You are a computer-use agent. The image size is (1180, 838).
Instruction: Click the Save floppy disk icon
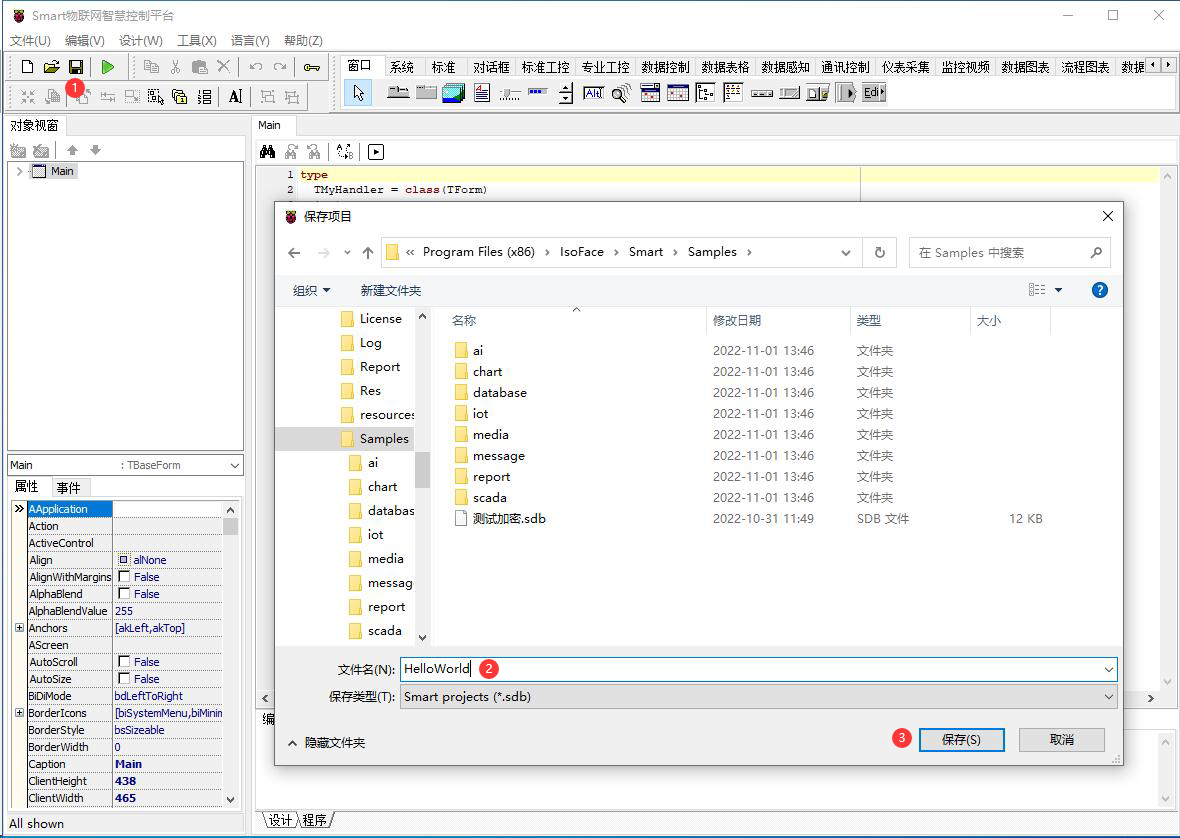[76, 67]
